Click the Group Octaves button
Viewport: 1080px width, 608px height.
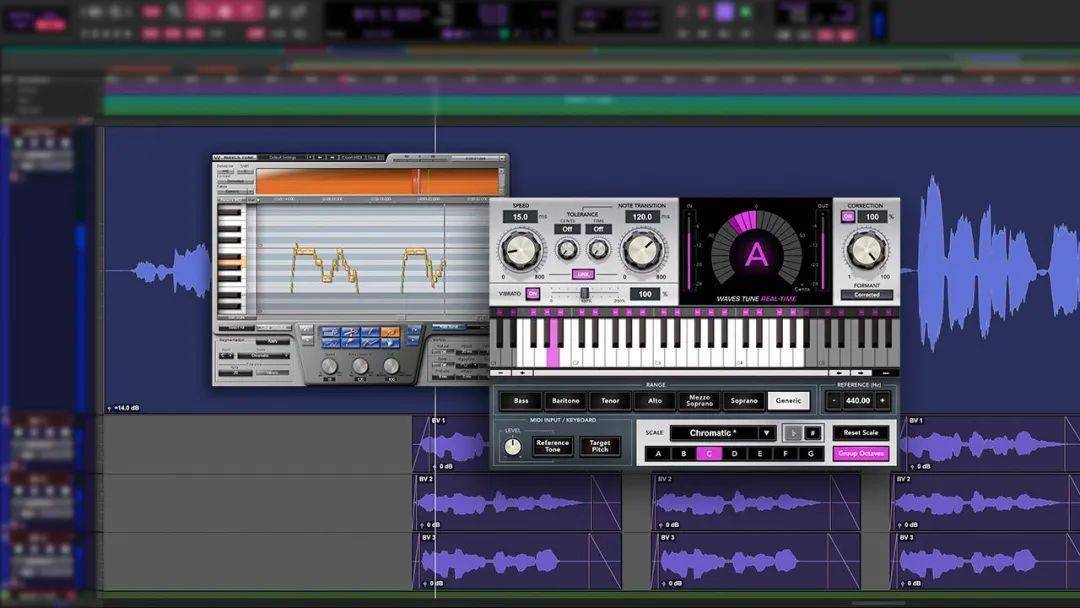click(860, 454)
